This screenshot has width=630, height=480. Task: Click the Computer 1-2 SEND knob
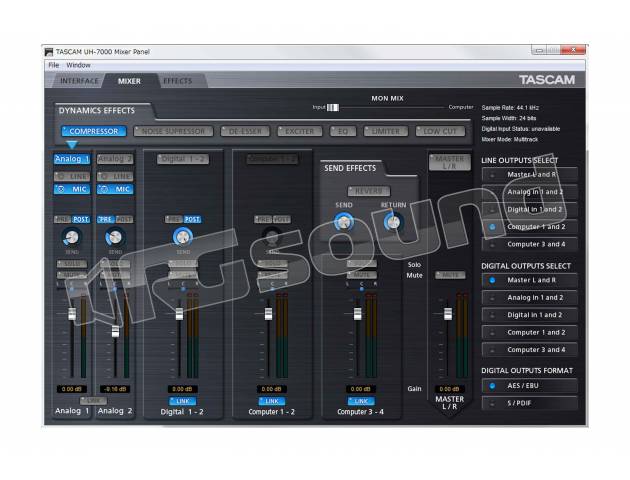(x=272, y=237)
